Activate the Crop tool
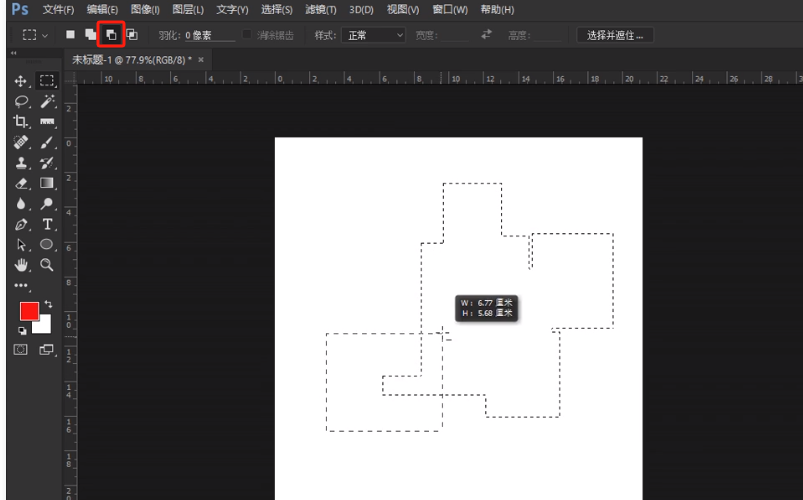Screen dimensions: 803x500 click(x=20, y=121)
